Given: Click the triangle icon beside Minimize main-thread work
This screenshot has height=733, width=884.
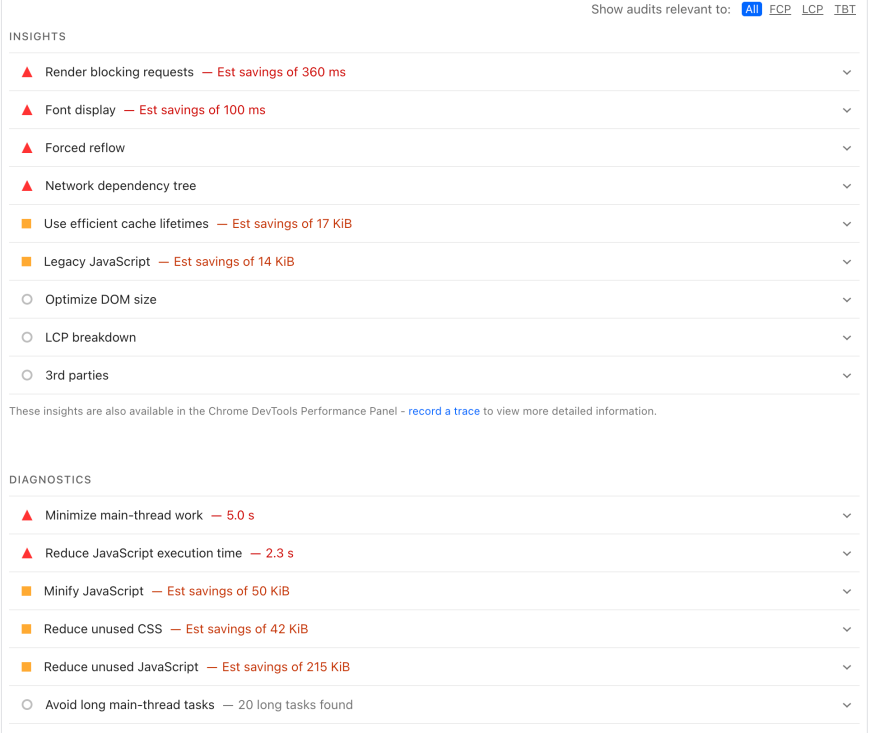Looking at the screenshot, I should [27, 515].
